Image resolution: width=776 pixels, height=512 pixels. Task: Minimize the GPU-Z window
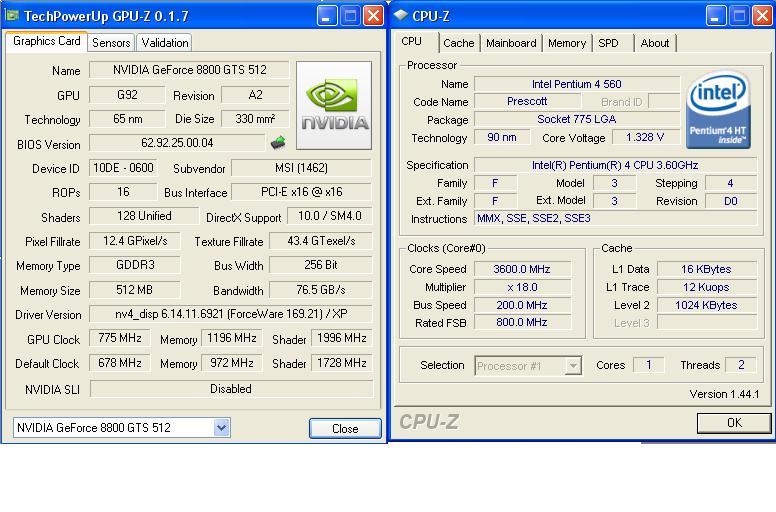pos(327,16)
